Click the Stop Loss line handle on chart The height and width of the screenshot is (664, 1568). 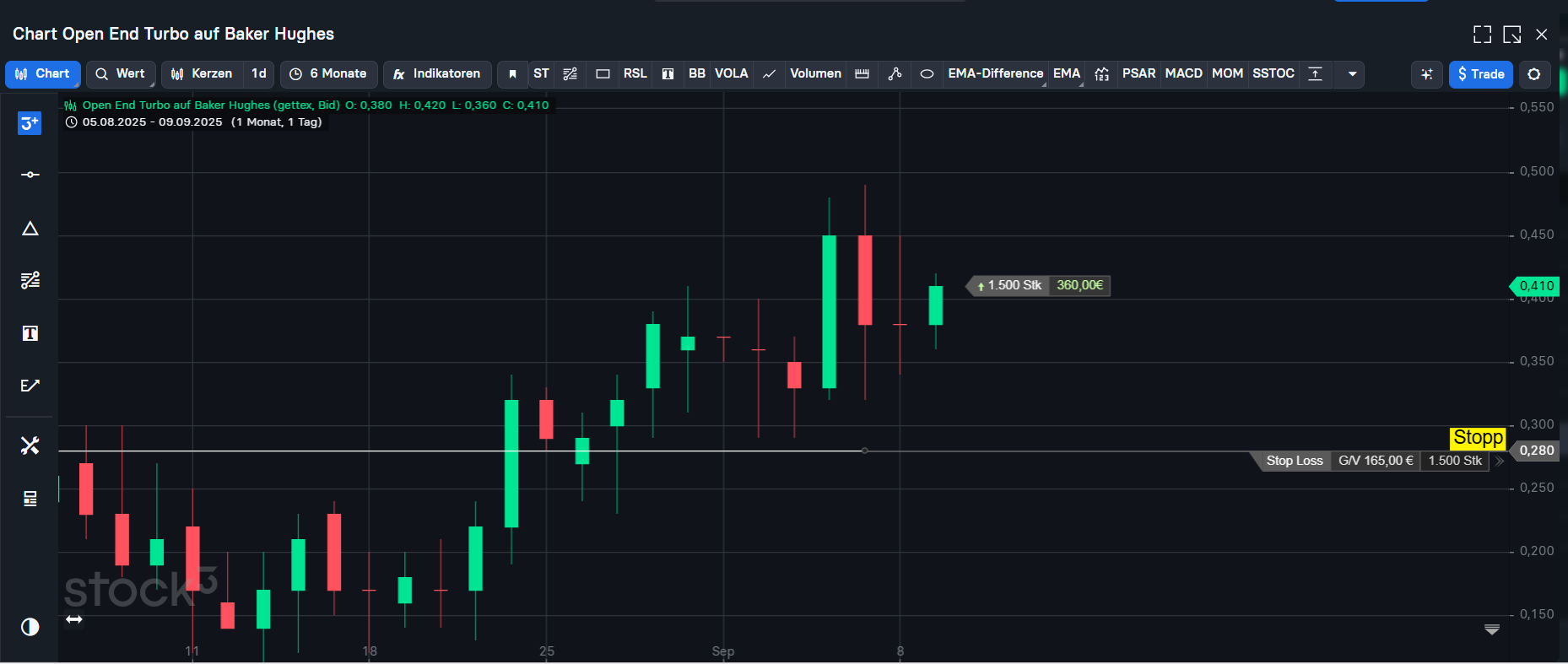[x=864, y=451]
